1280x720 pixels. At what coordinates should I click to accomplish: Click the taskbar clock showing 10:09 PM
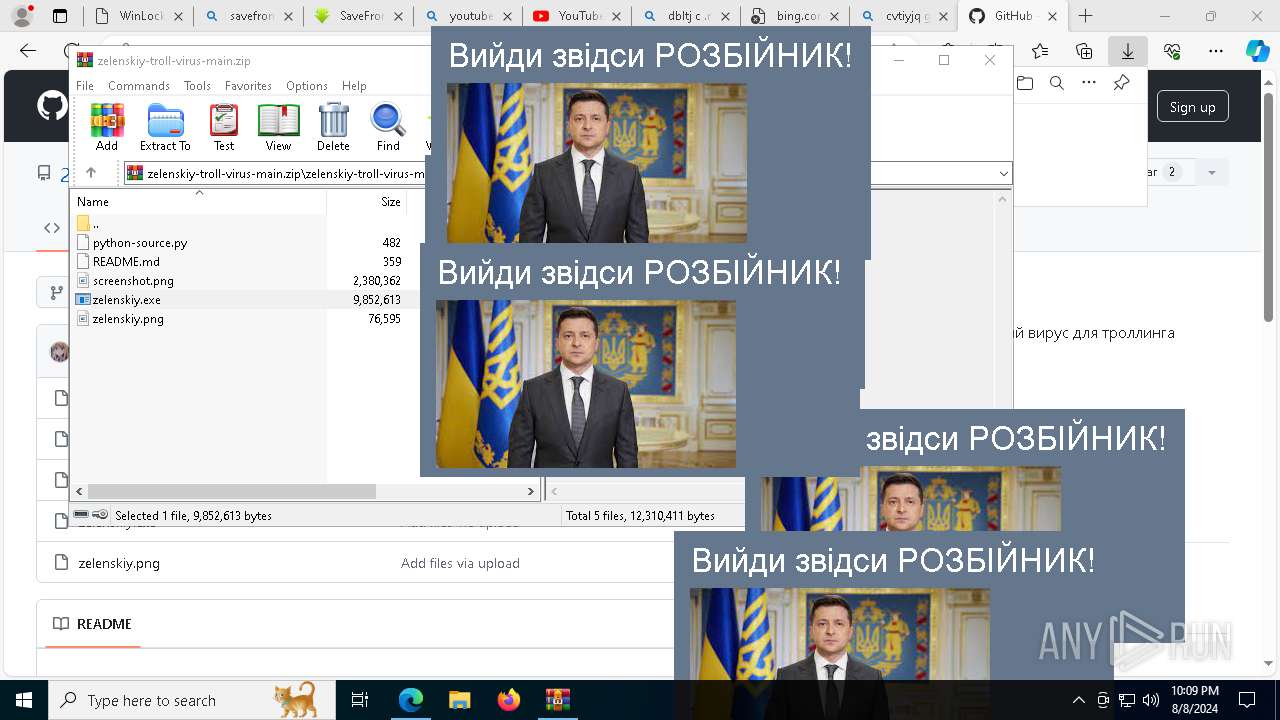pyautogui.click(x=1194, y=699)
